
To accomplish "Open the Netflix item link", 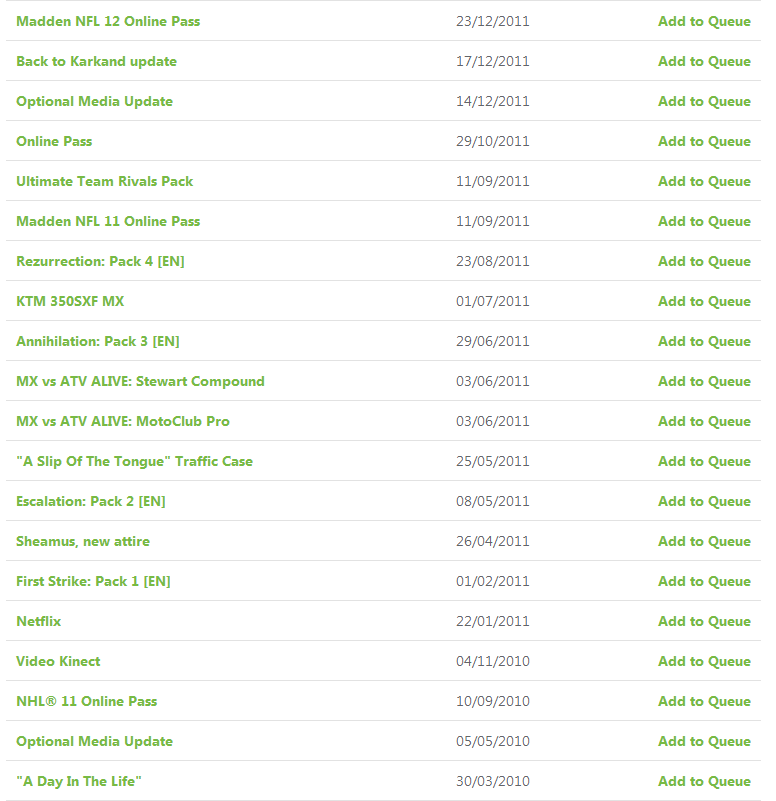I will coord(38,622).
